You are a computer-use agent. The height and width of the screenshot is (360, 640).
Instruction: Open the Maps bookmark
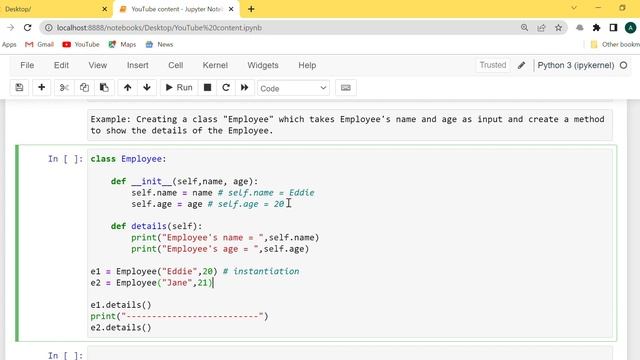(x=122, y=44)
